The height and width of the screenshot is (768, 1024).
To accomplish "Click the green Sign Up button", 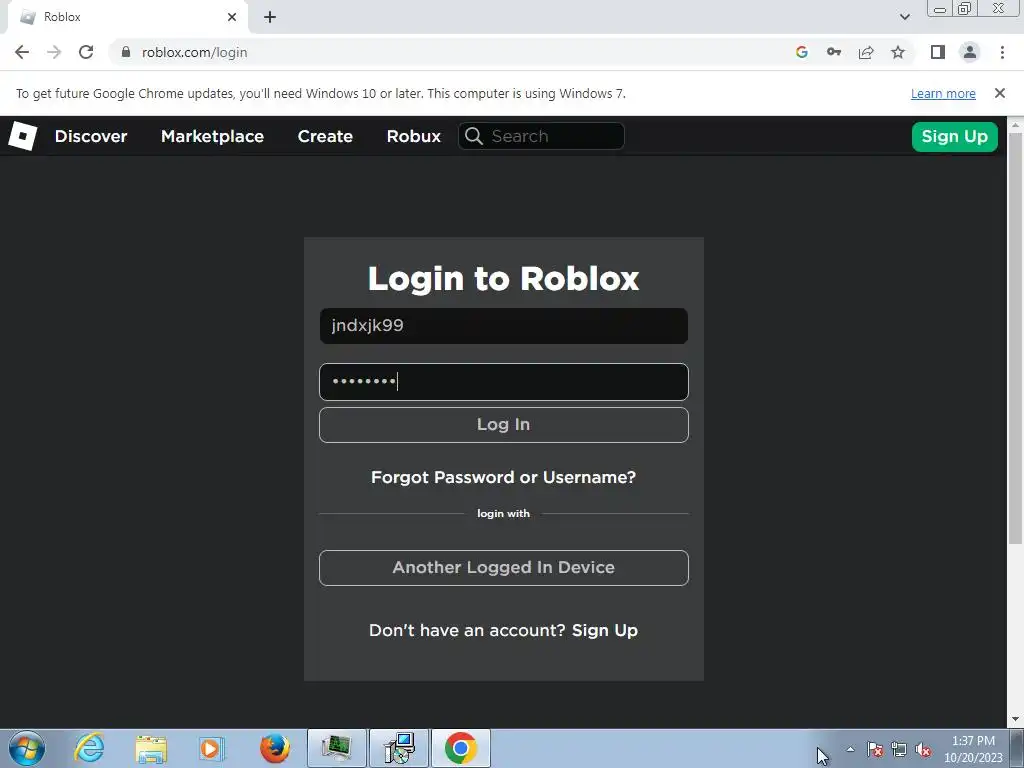I will click(x=955, y=136).
